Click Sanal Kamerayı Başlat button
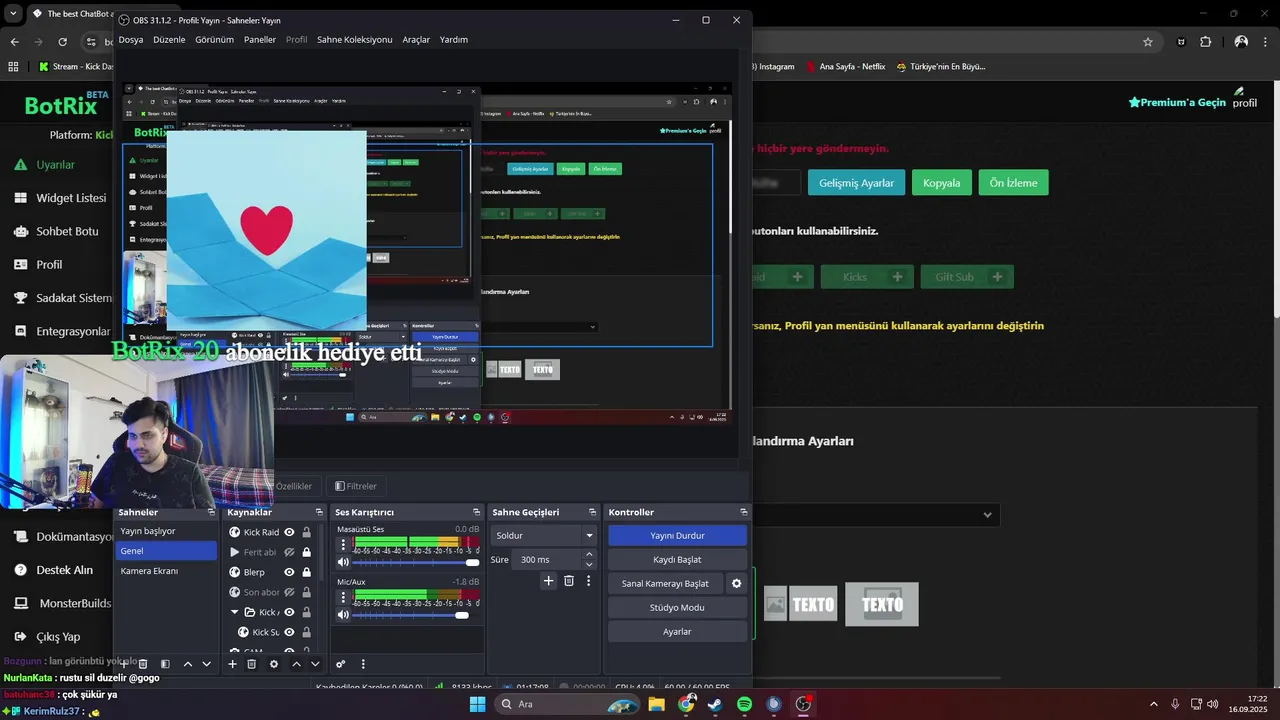1280x720 pixels. (x=665, y=583)
